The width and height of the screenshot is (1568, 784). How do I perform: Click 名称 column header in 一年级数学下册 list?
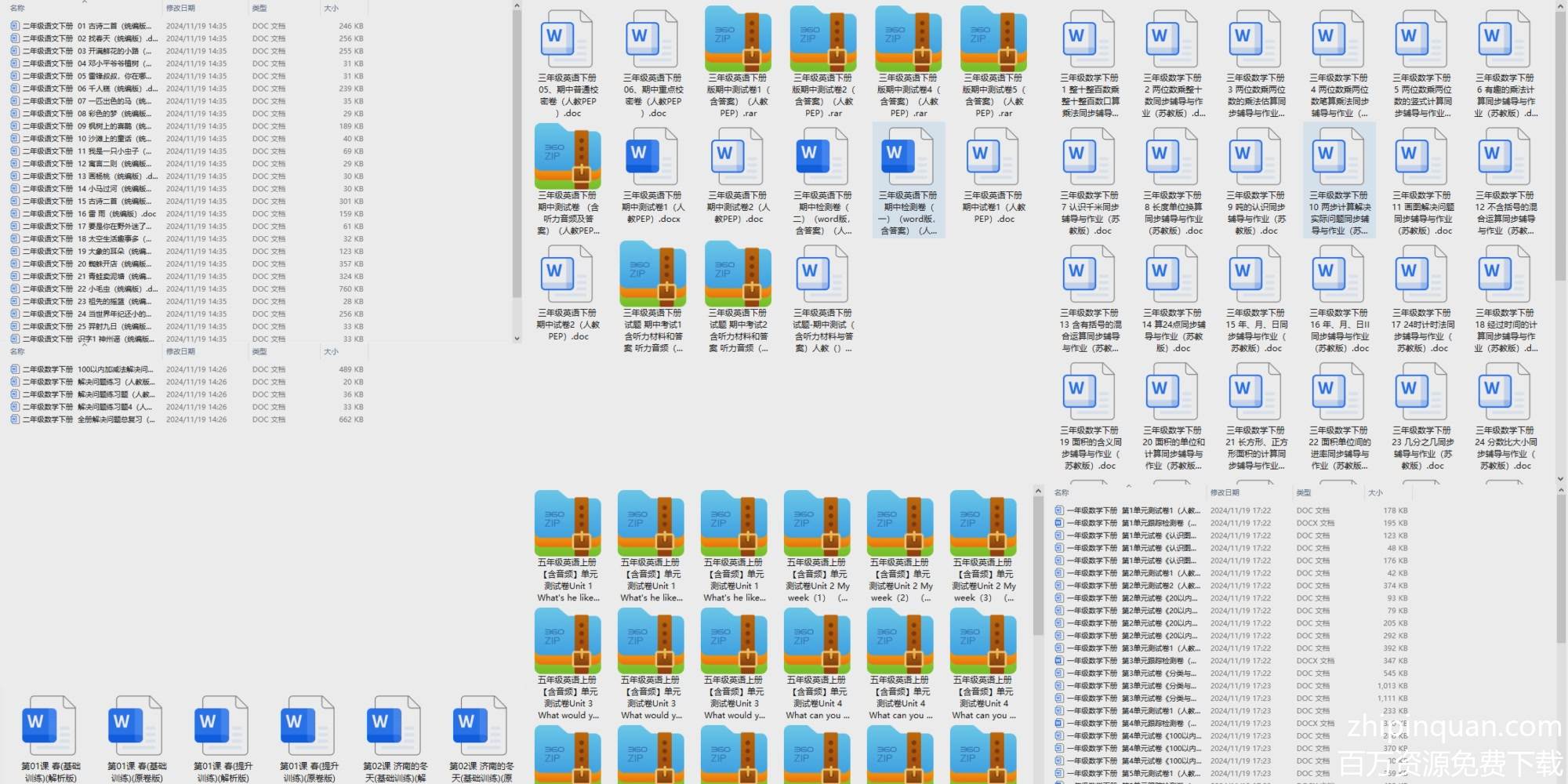pos(1062,492)
